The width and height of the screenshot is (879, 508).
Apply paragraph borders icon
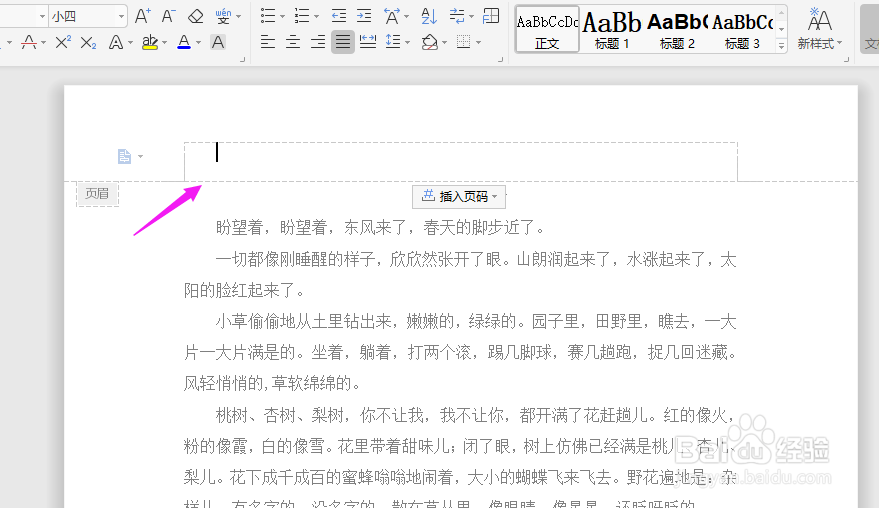(x=464, y=42)
